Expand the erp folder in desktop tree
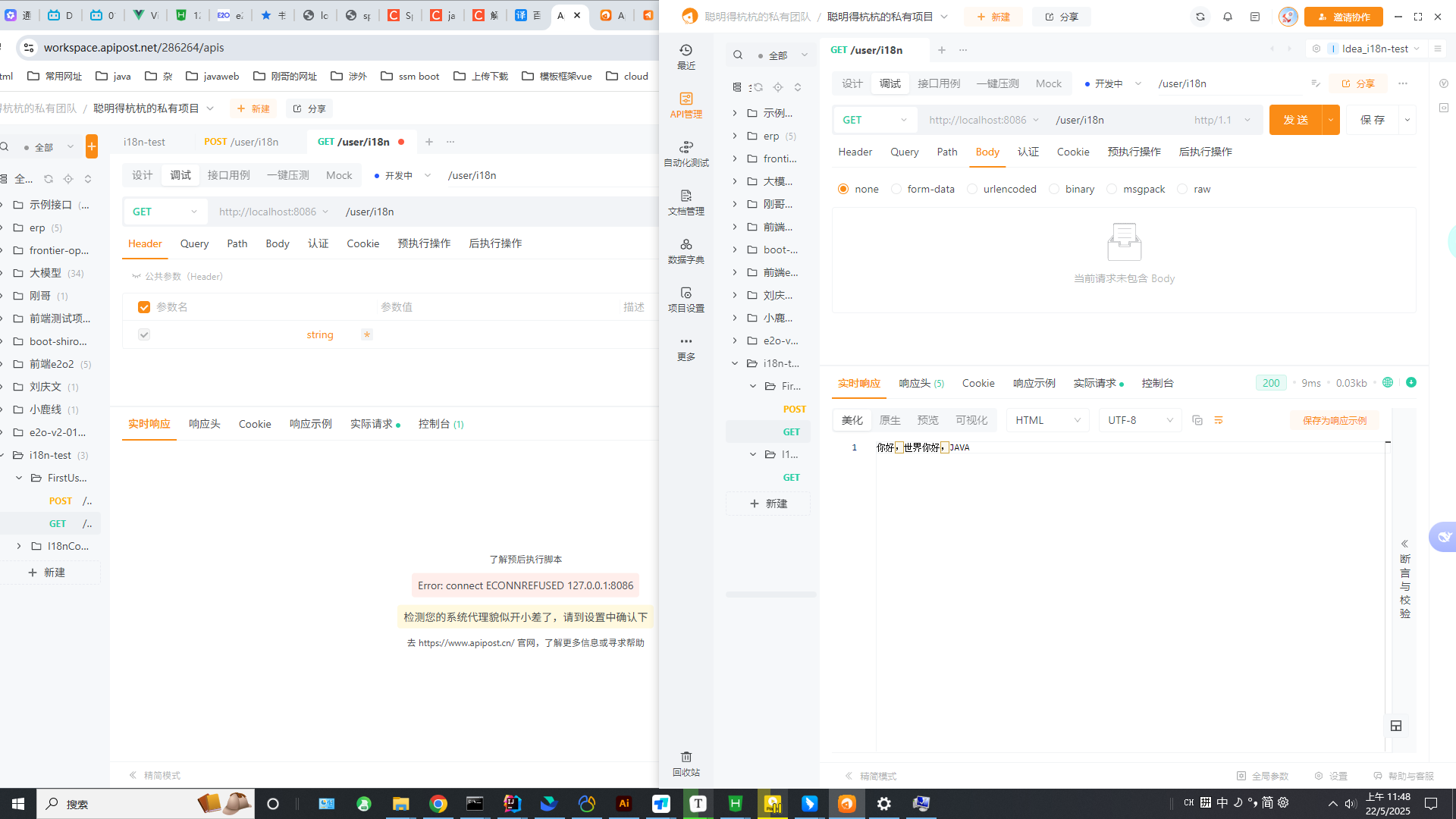Image resolution: width=1456 pixels, height=819 pixels. click(735, 136)
